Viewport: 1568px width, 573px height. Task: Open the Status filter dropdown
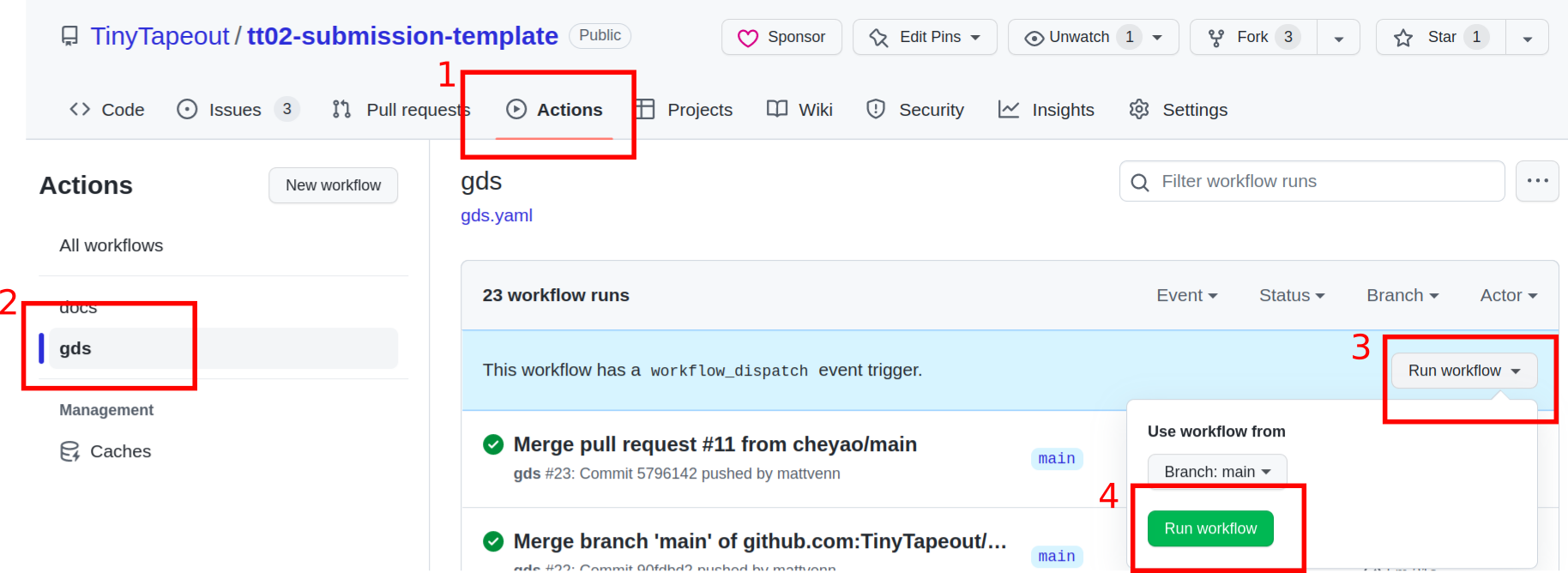(x=1292, y=295)
